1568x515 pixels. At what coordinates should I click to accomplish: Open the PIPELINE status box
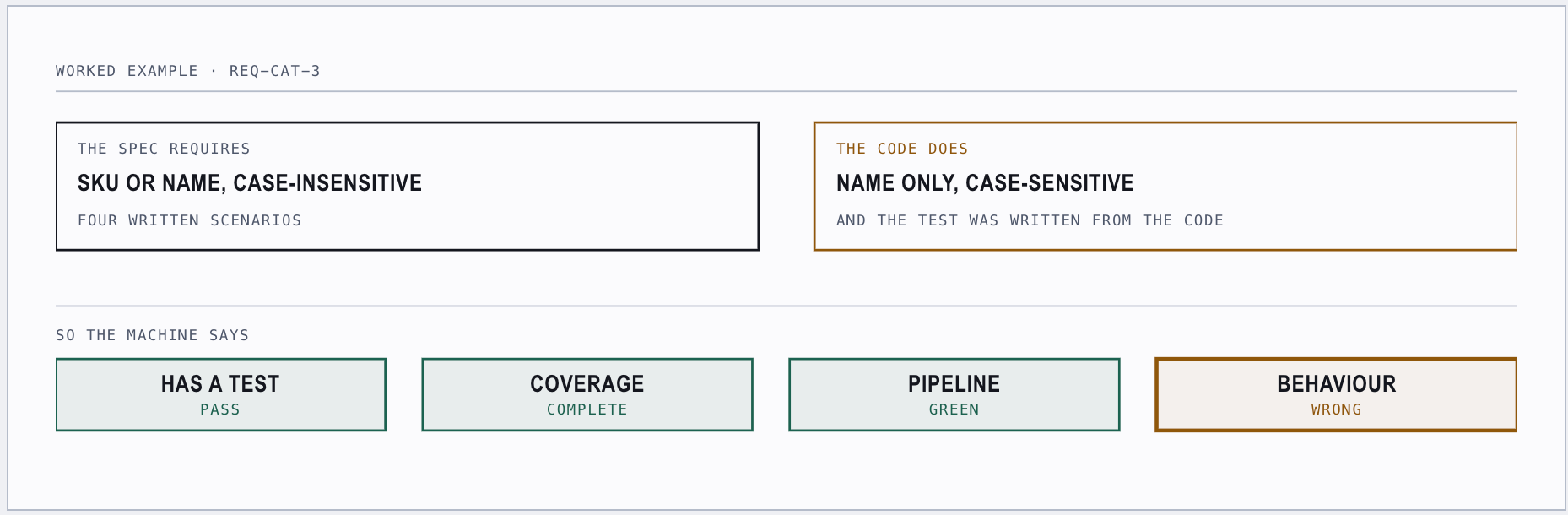(x=954, y=394)
